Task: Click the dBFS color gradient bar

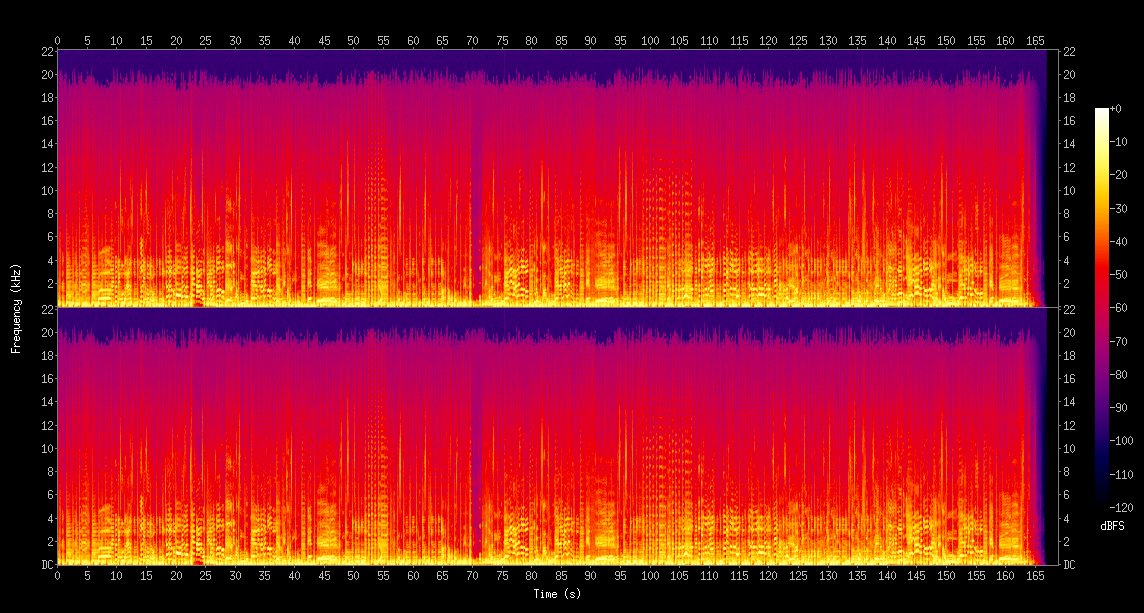Action: [1101, 308]
